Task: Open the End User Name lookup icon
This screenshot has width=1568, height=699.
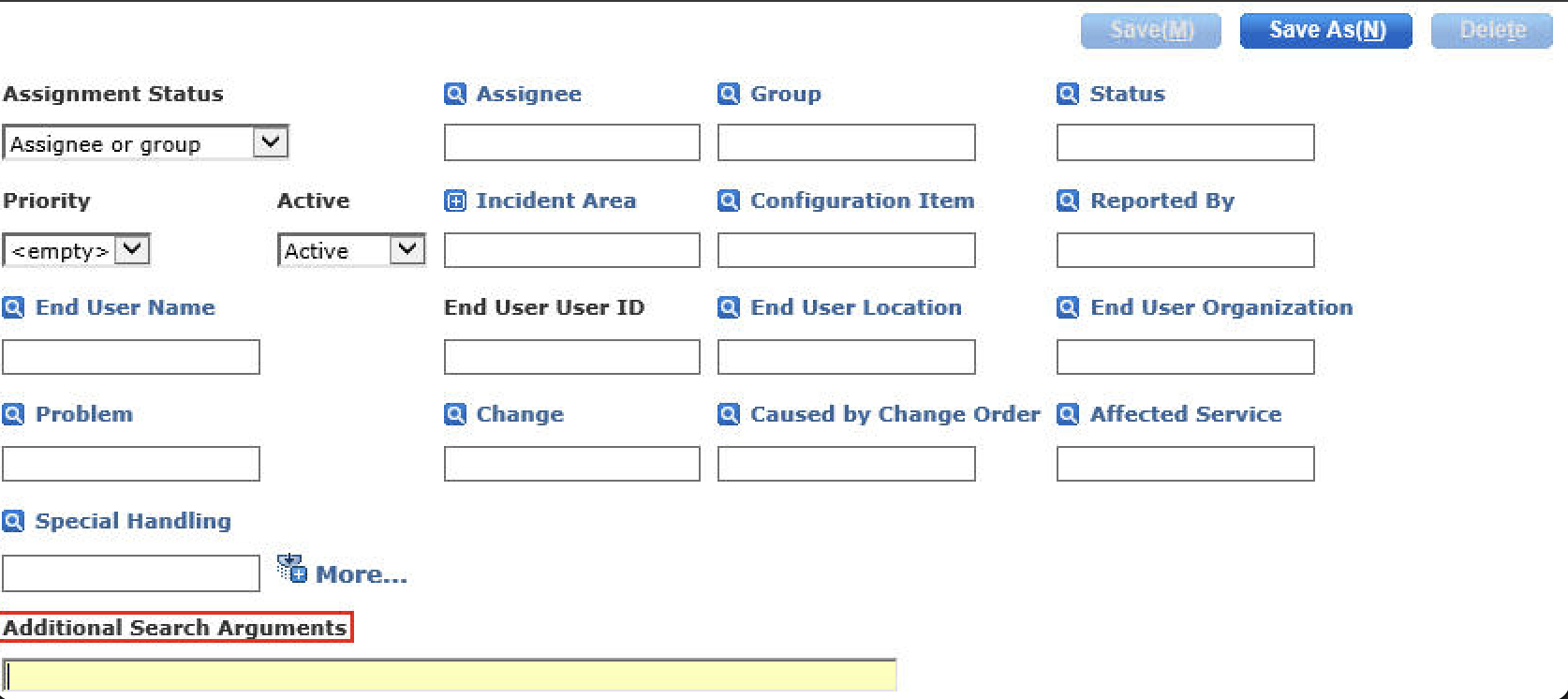Action: point(13,307)
